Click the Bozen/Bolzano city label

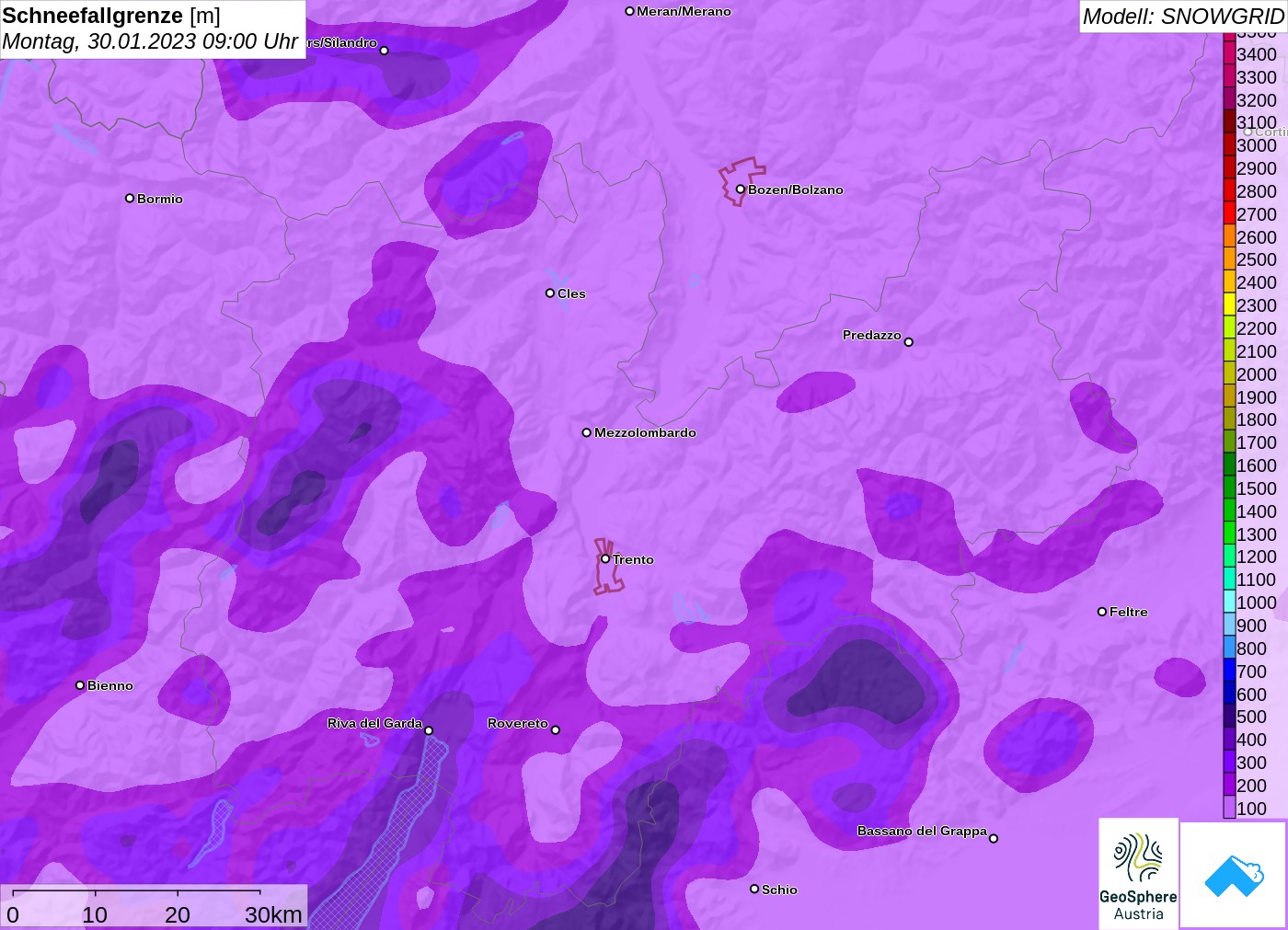796,189
